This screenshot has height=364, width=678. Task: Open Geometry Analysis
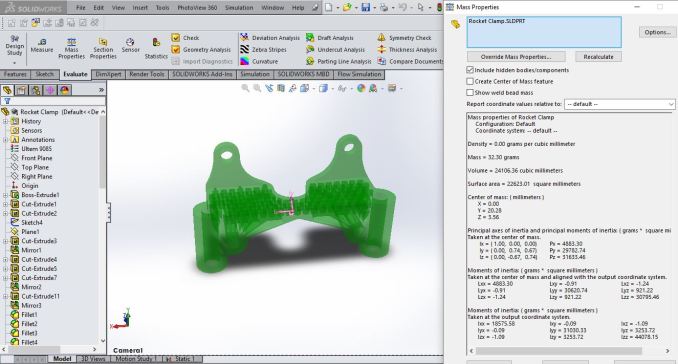(201, 50)
